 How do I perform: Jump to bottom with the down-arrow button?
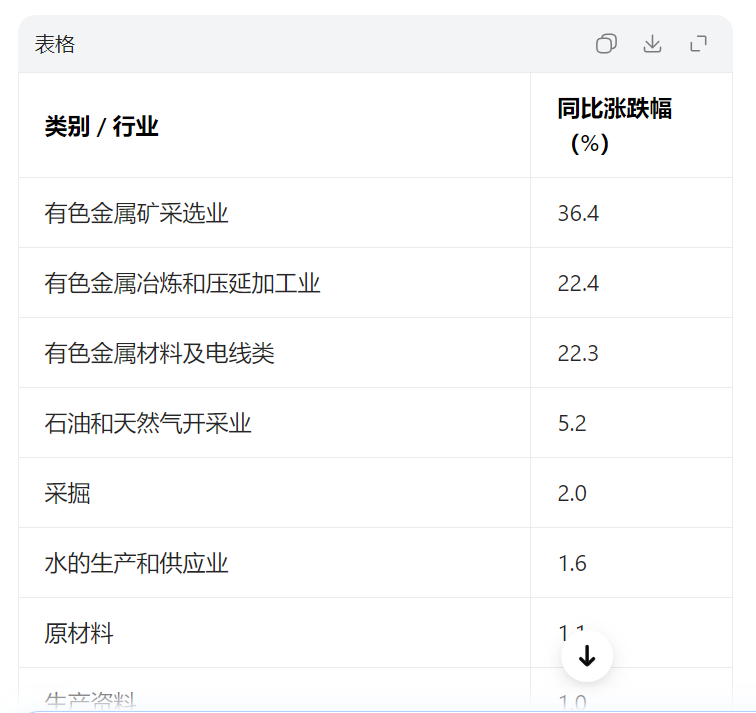tap(587, 656)
